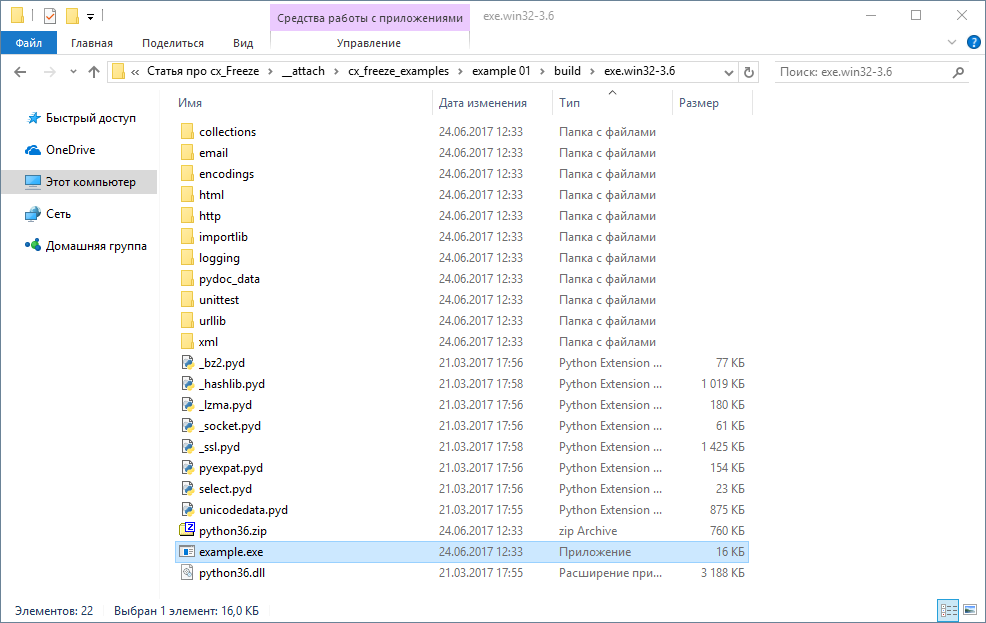Viewport: 986px width, 623px height.
Task: Open the Help question mark icon
Action: [973, 42]
